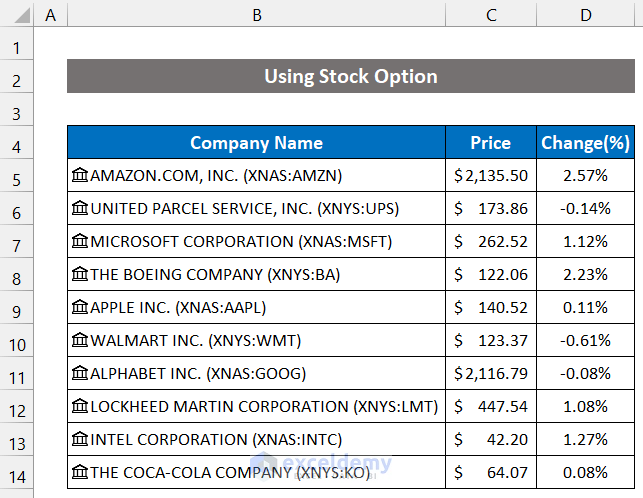Click the stock icon beside INTEL CORPORATION

point(80,440)
